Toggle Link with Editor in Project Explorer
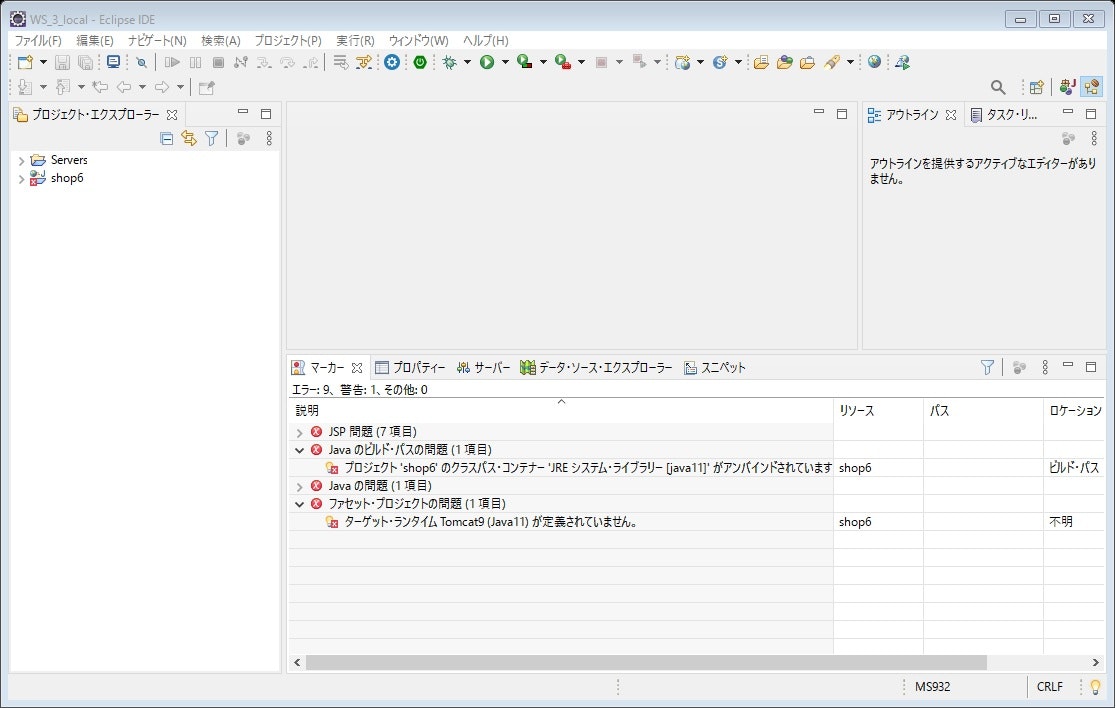1116x708 pixels. click(189, 138)
